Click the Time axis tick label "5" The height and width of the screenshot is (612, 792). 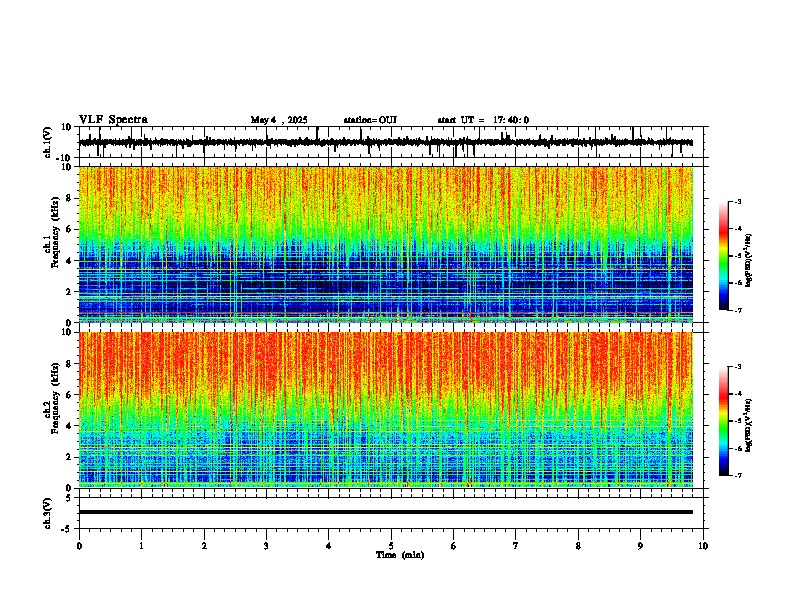[391, 546]
